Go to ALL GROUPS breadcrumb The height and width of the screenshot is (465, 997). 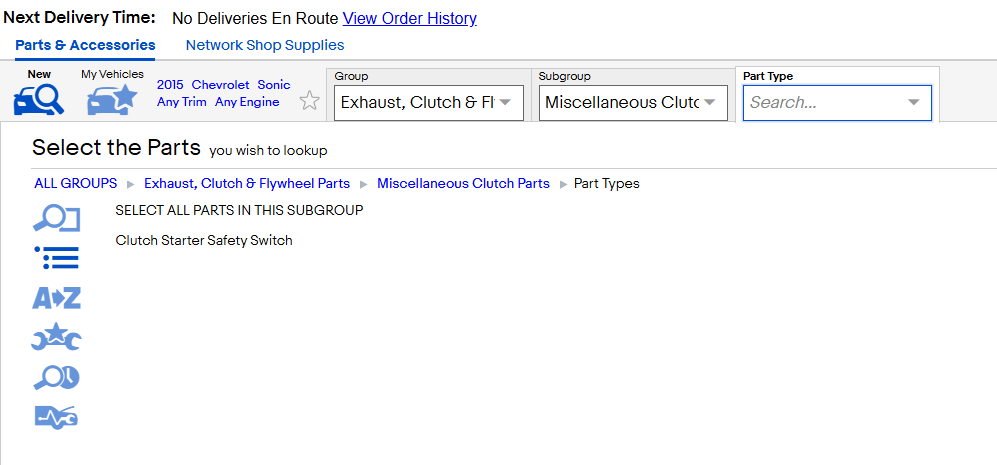(x=76, y=184)
